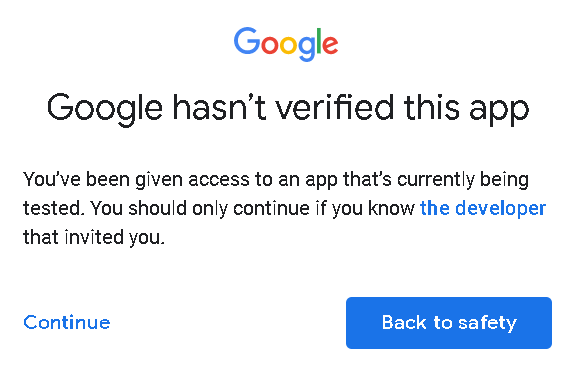Click the lowercase blue g in the logo
581x390 pixels.
click(307, 48)
